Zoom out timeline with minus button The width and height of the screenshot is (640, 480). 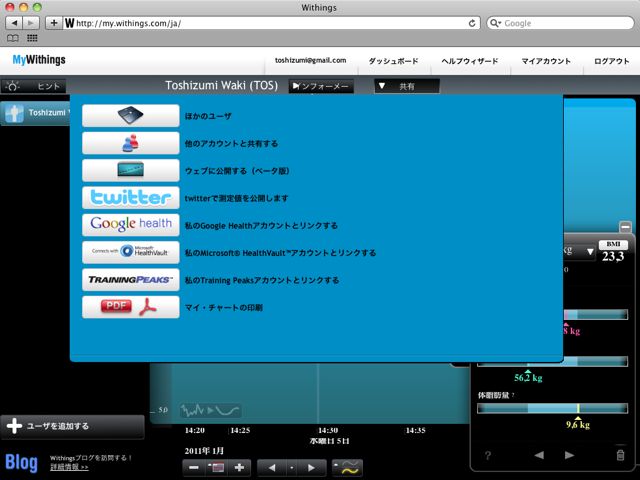194,467
